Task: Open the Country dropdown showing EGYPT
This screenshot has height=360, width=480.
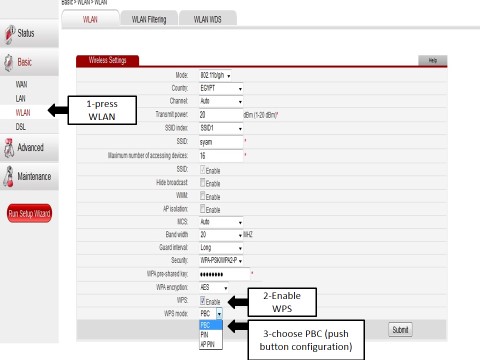Action: point(221,88)
